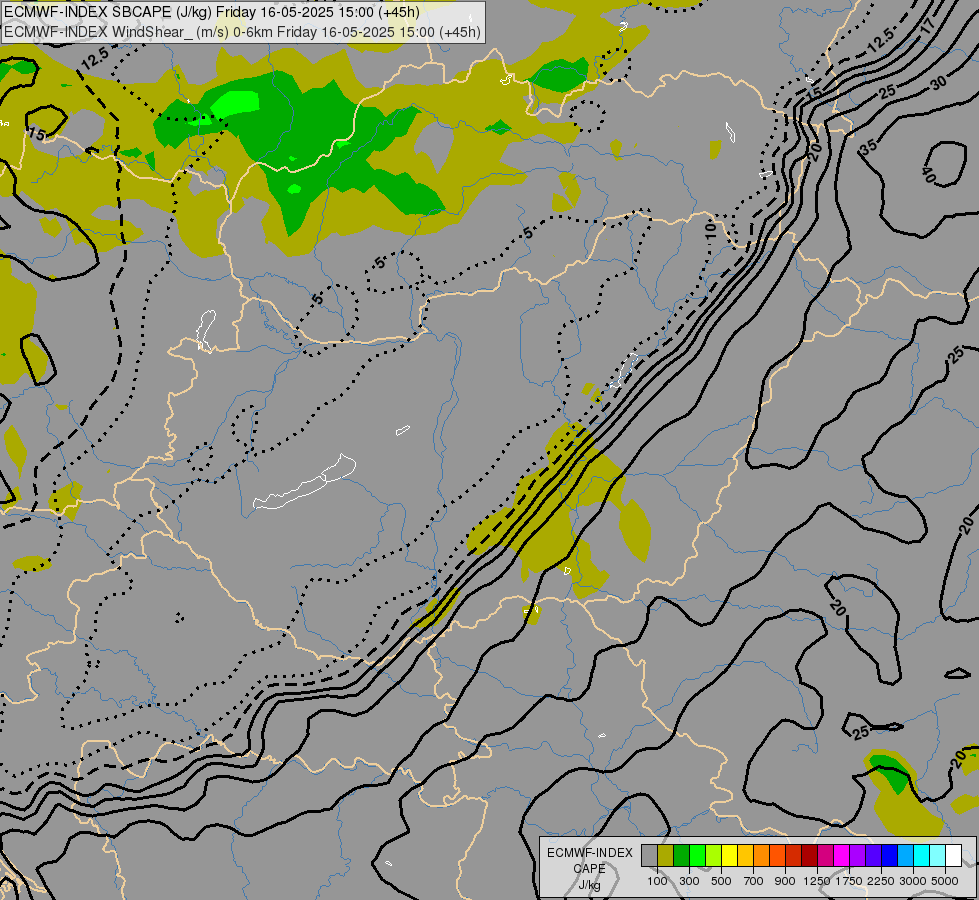Click the "1750" legend value
979x900 pixels.
[x=849, y=881]
